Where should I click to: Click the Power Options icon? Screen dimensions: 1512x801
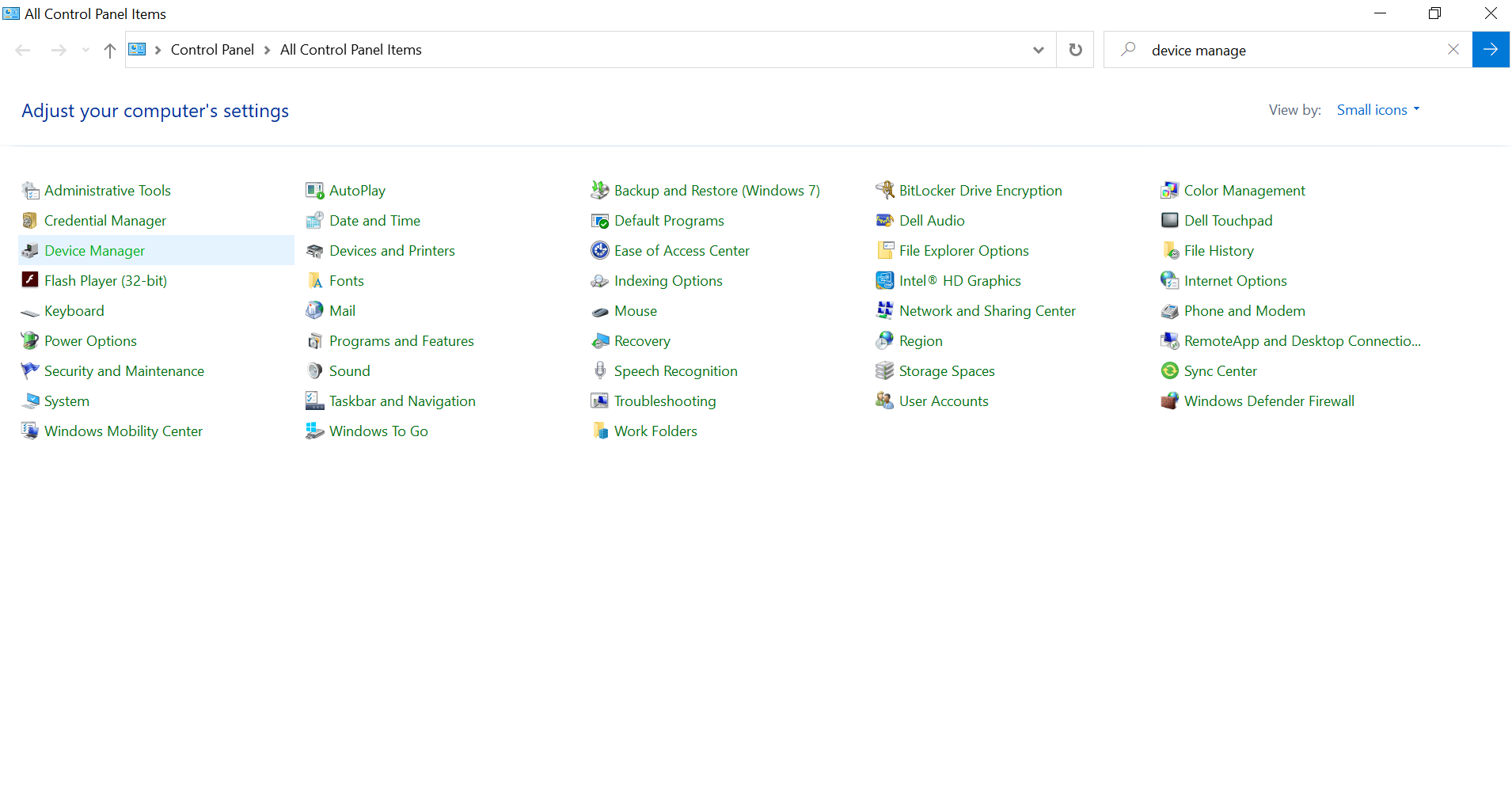(x=30, y=341)
